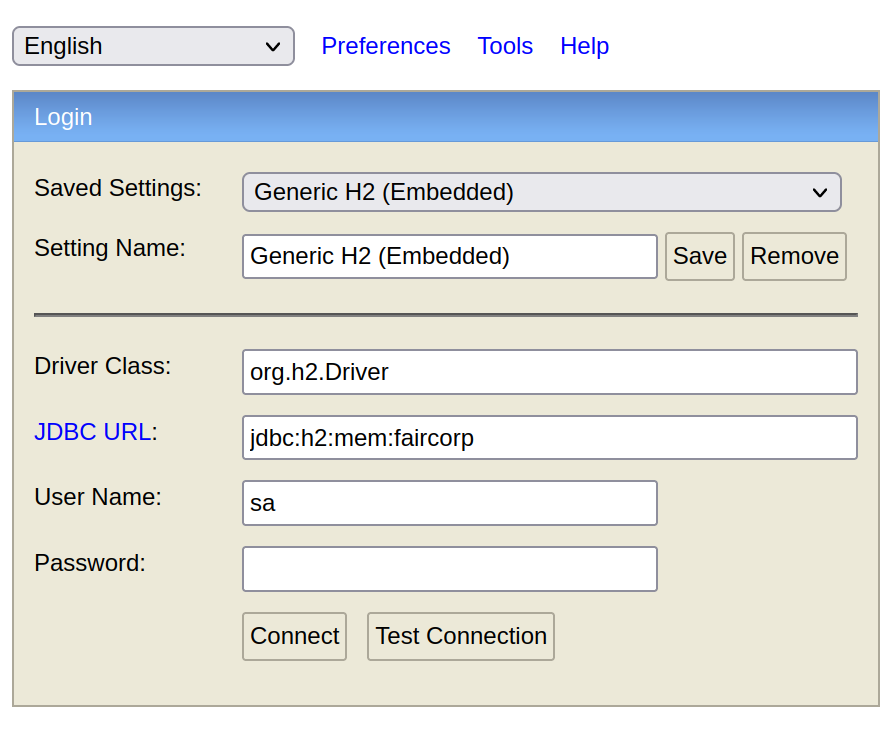Open the Preferences link
Viewport: 894px width, 733px height.
click(x=385, y=46)
